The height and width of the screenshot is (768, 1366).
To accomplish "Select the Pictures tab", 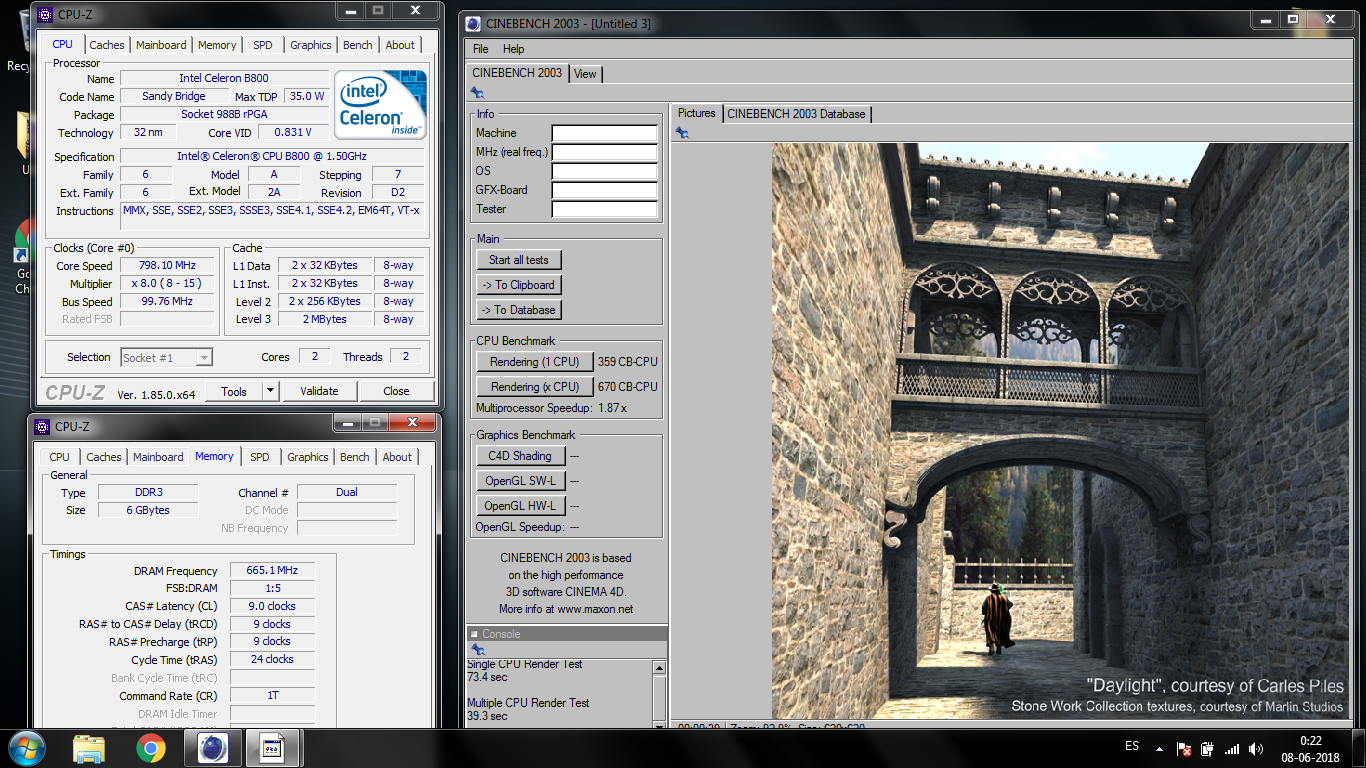I will point(697,113).
